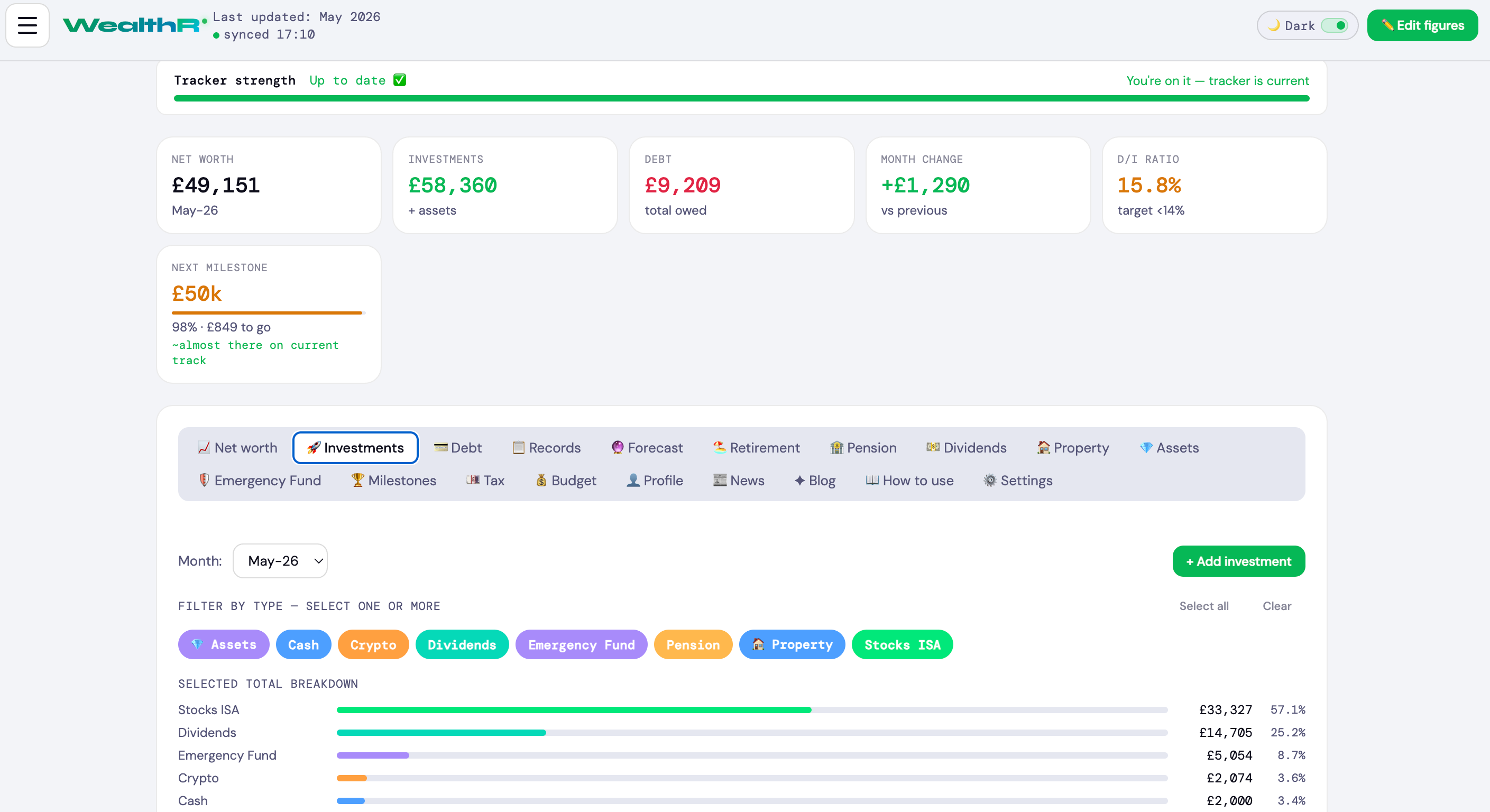Viewport: 1490px width, 812px height.
Task: Toggle the Stocks ISA filter chip
Action: click(902, 644)
